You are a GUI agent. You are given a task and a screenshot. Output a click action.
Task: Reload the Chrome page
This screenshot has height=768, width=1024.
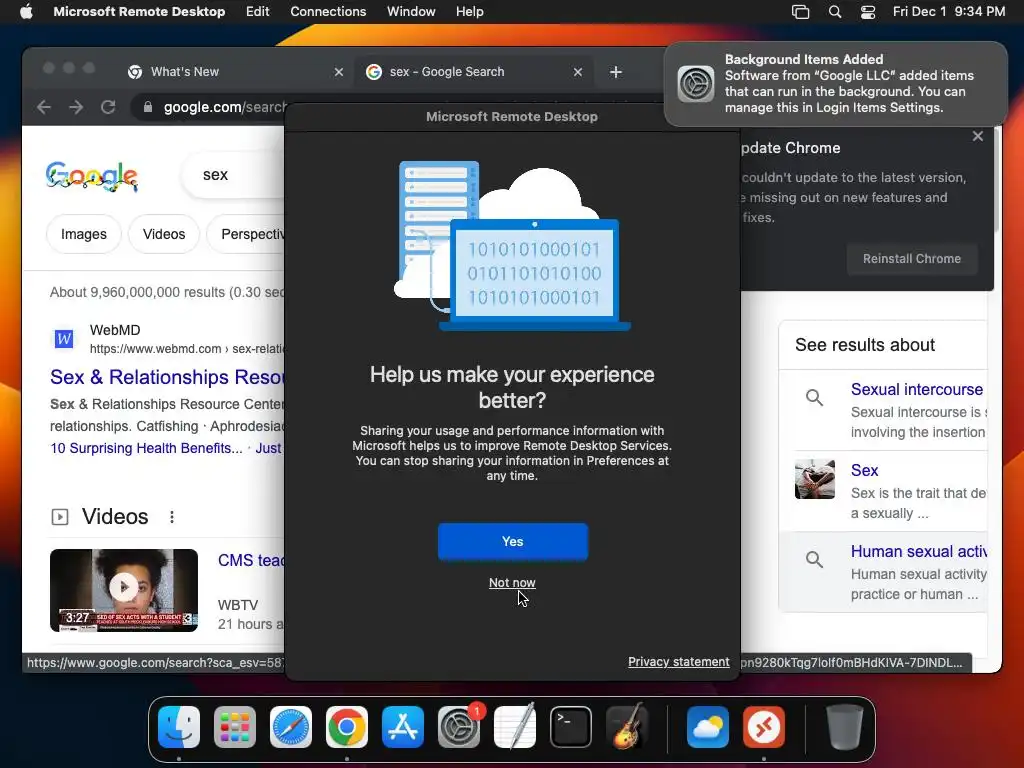108,107
